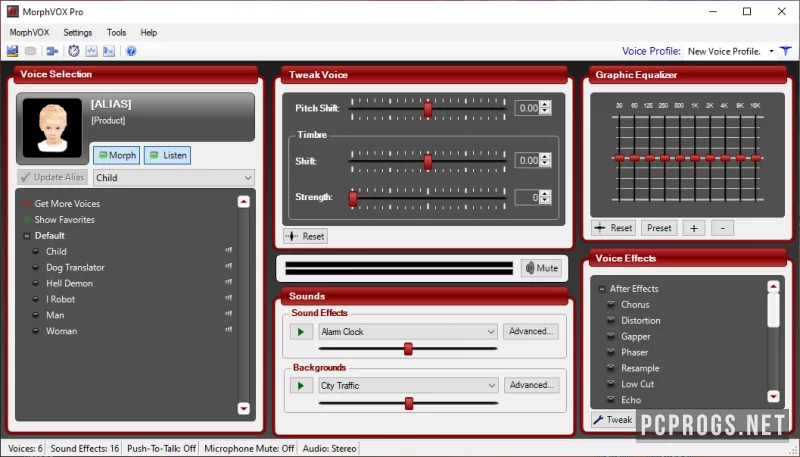800x457 pixels.
Task: Click the toolbar icon right of waveform icon
Action: (x=109, y=51)
